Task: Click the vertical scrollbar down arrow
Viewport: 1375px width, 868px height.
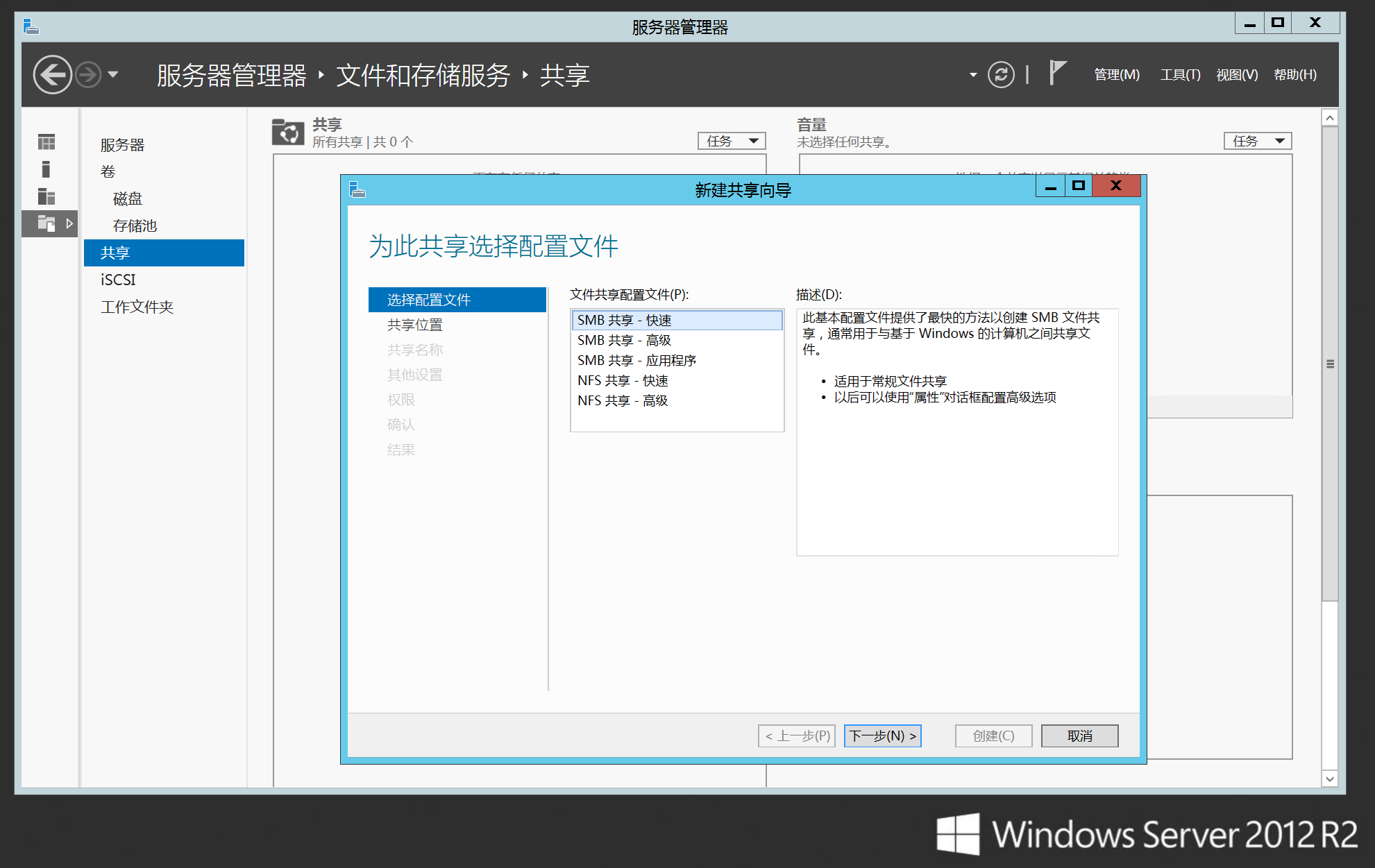Action: 1329,778
